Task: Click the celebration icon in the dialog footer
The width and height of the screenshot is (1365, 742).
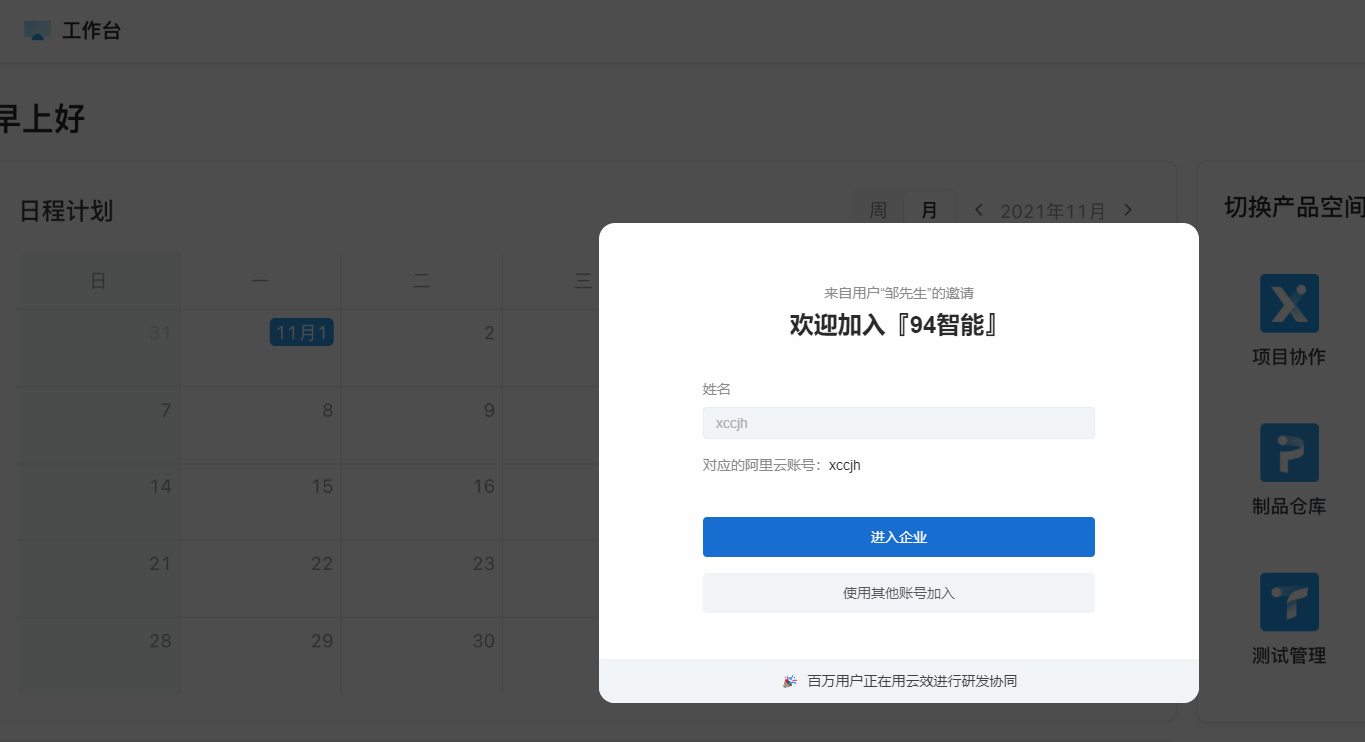Action: pyautogui.click(x=790, y=681)
